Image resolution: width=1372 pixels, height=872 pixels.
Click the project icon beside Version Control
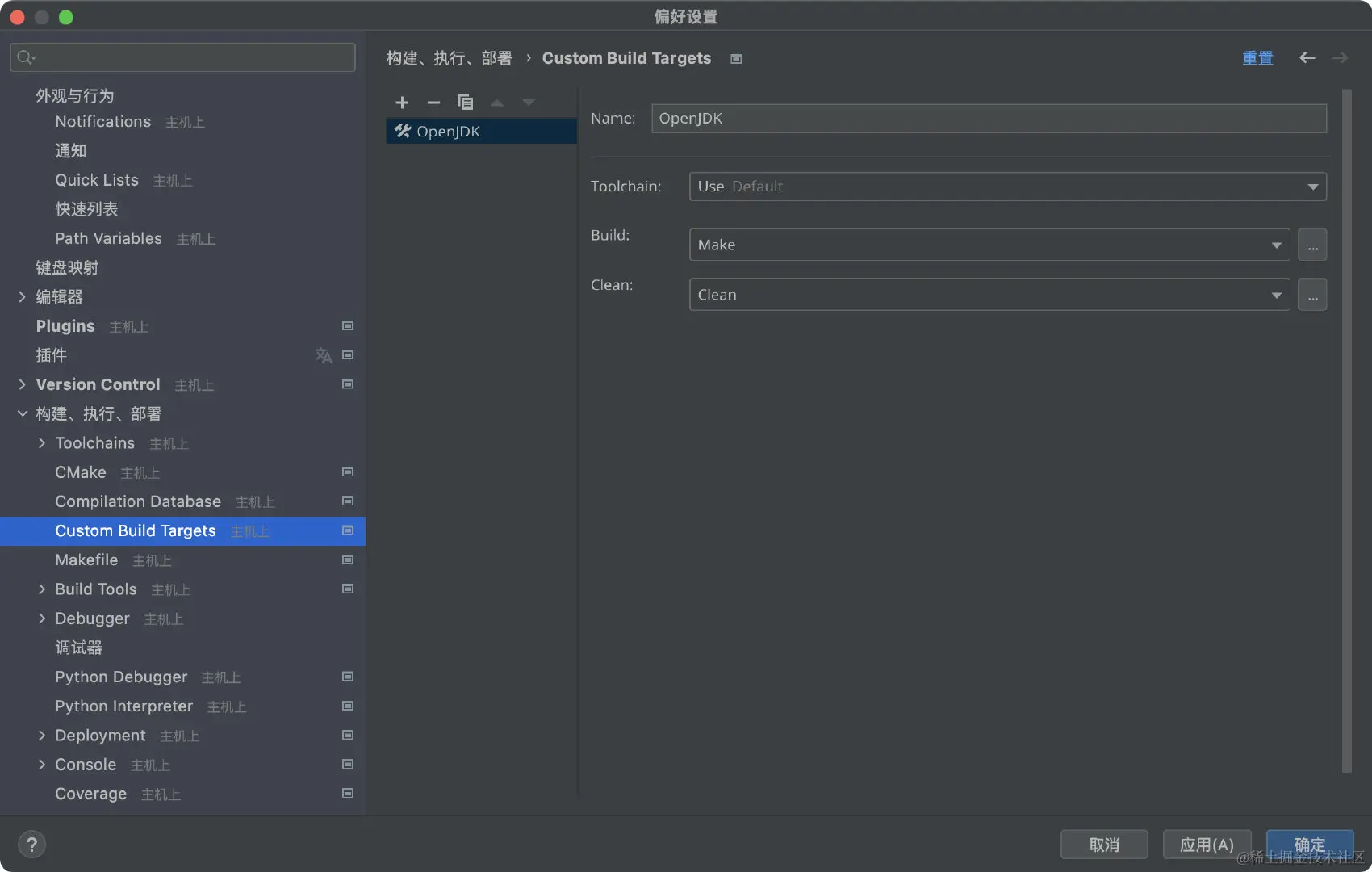[348, 384]
